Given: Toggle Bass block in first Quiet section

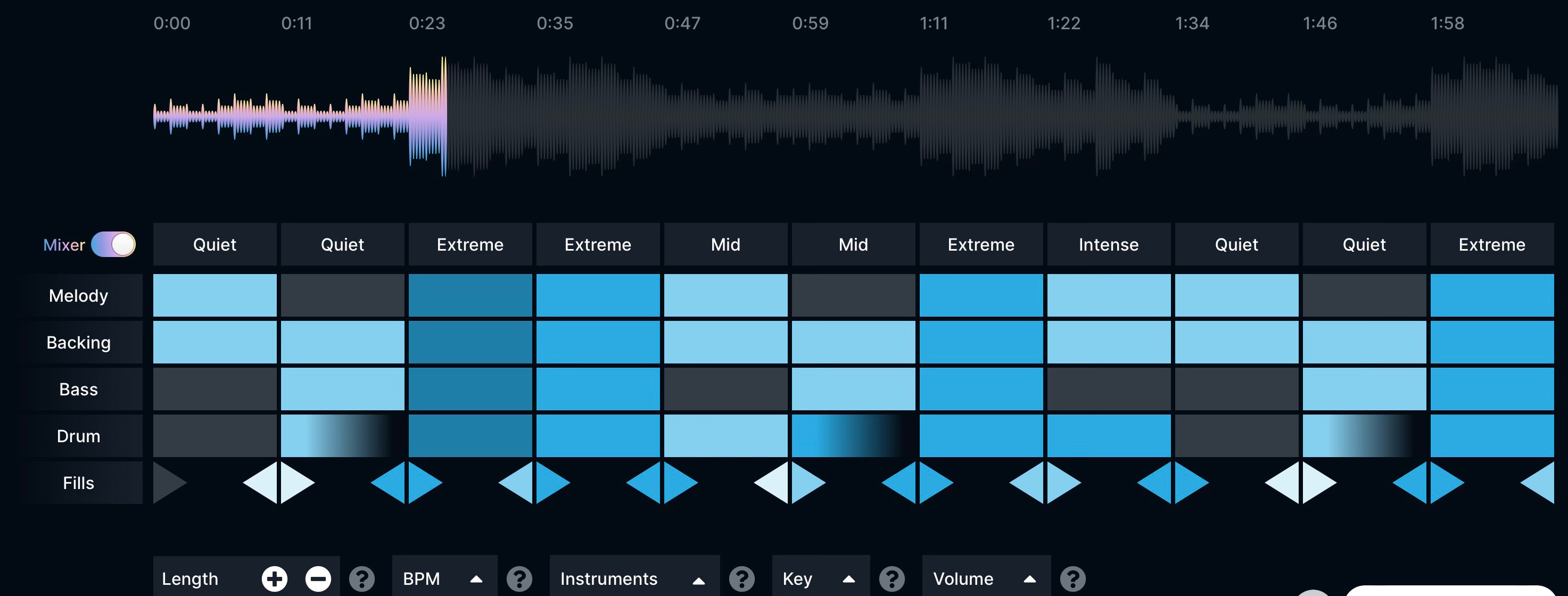Looking at the screenshot, I should [x=214, y=389].
